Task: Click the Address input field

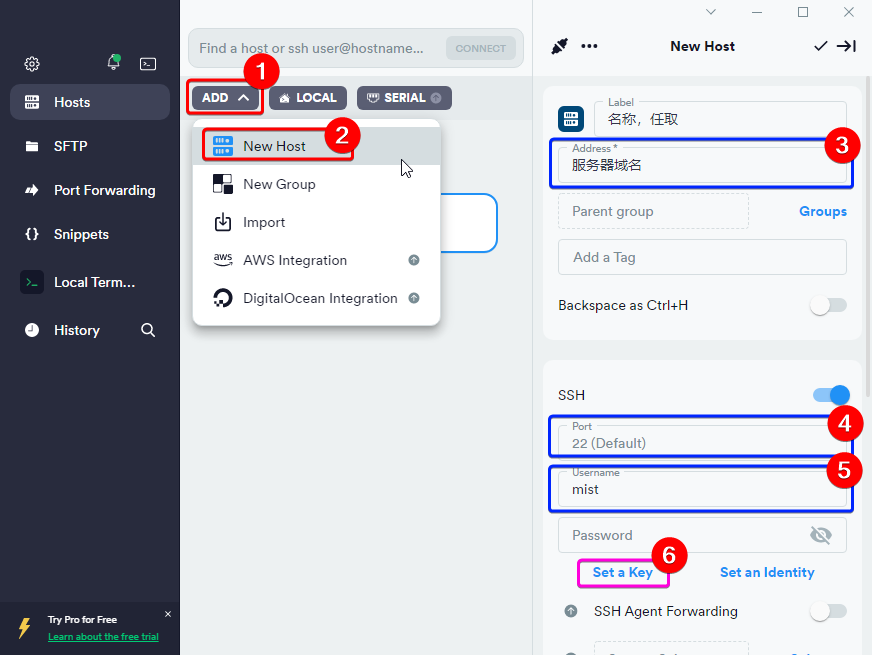Action: 700,165
